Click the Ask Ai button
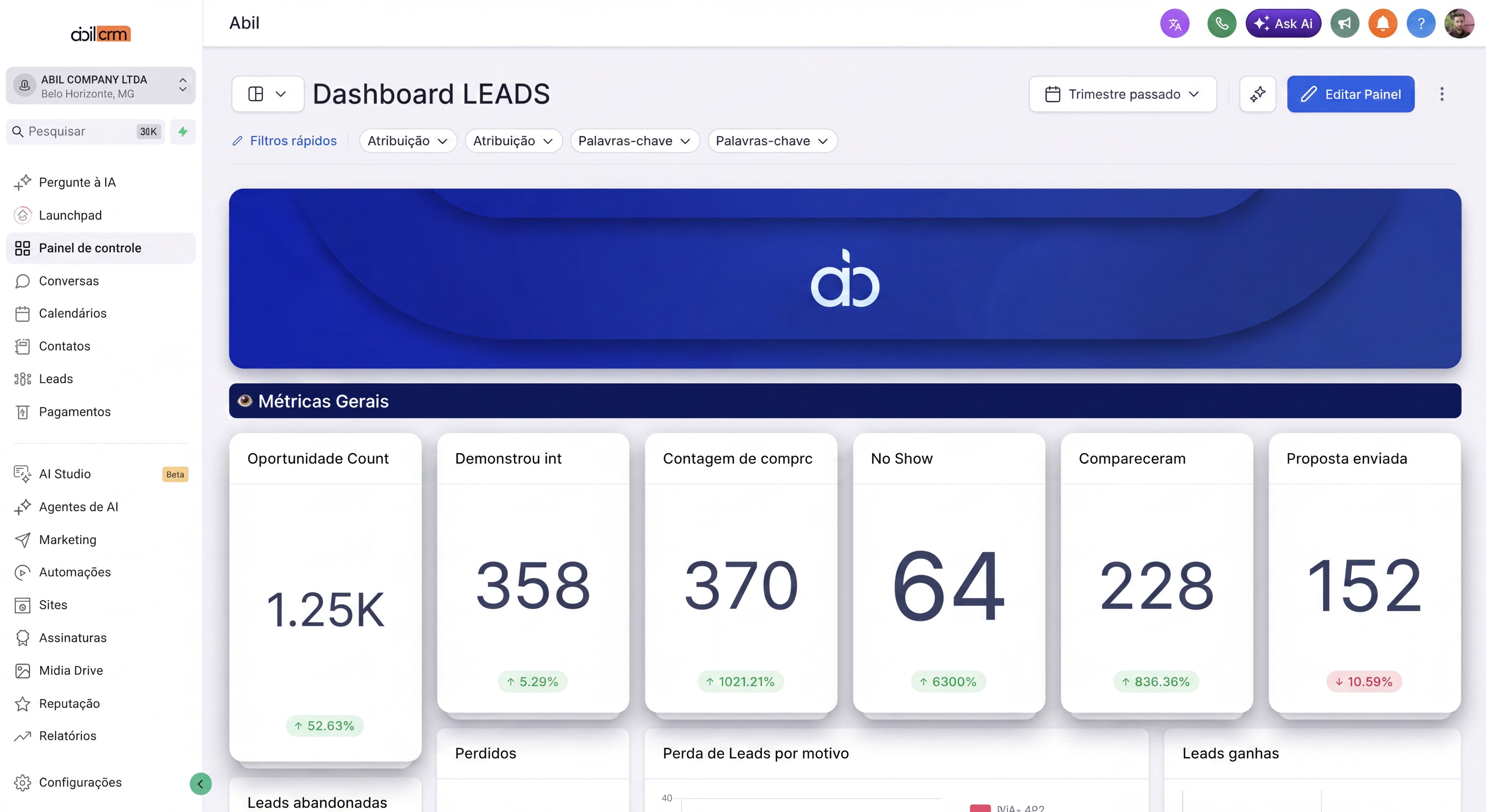The image size is (1486, 812). tap(1283, 24)
